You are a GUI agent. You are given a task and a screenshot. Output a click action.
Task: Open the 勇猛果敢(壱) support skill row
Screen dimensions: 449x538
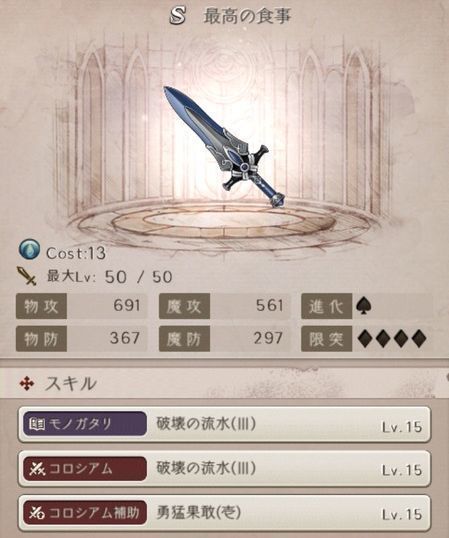pyautogui.click(x=224, y=513)
